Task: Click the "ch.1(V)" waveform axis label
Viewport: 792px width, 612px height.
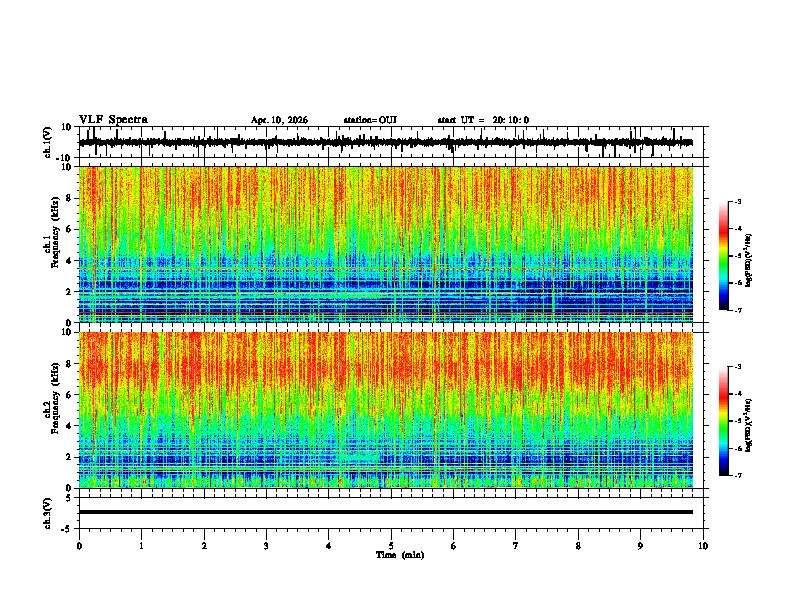Action: (48, 142)
